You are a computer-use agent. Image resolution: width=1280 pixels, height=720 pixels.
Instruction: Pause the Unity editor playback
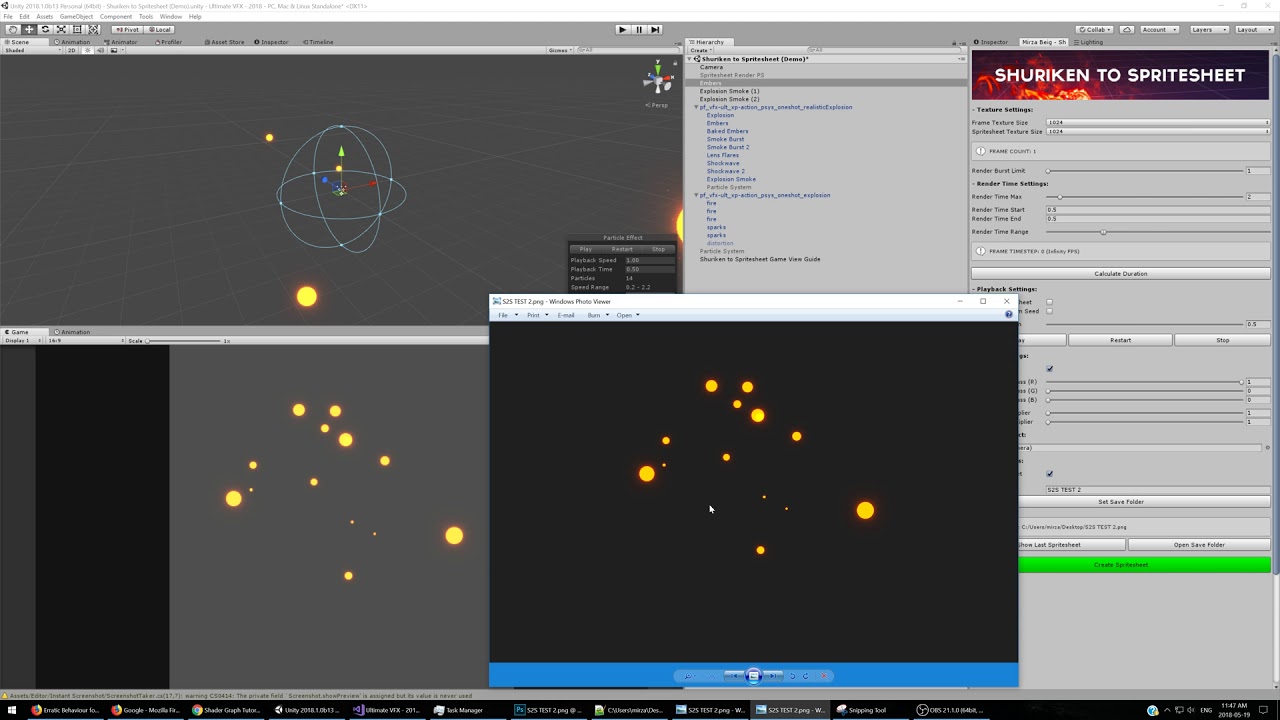click(x=639, y=29)
